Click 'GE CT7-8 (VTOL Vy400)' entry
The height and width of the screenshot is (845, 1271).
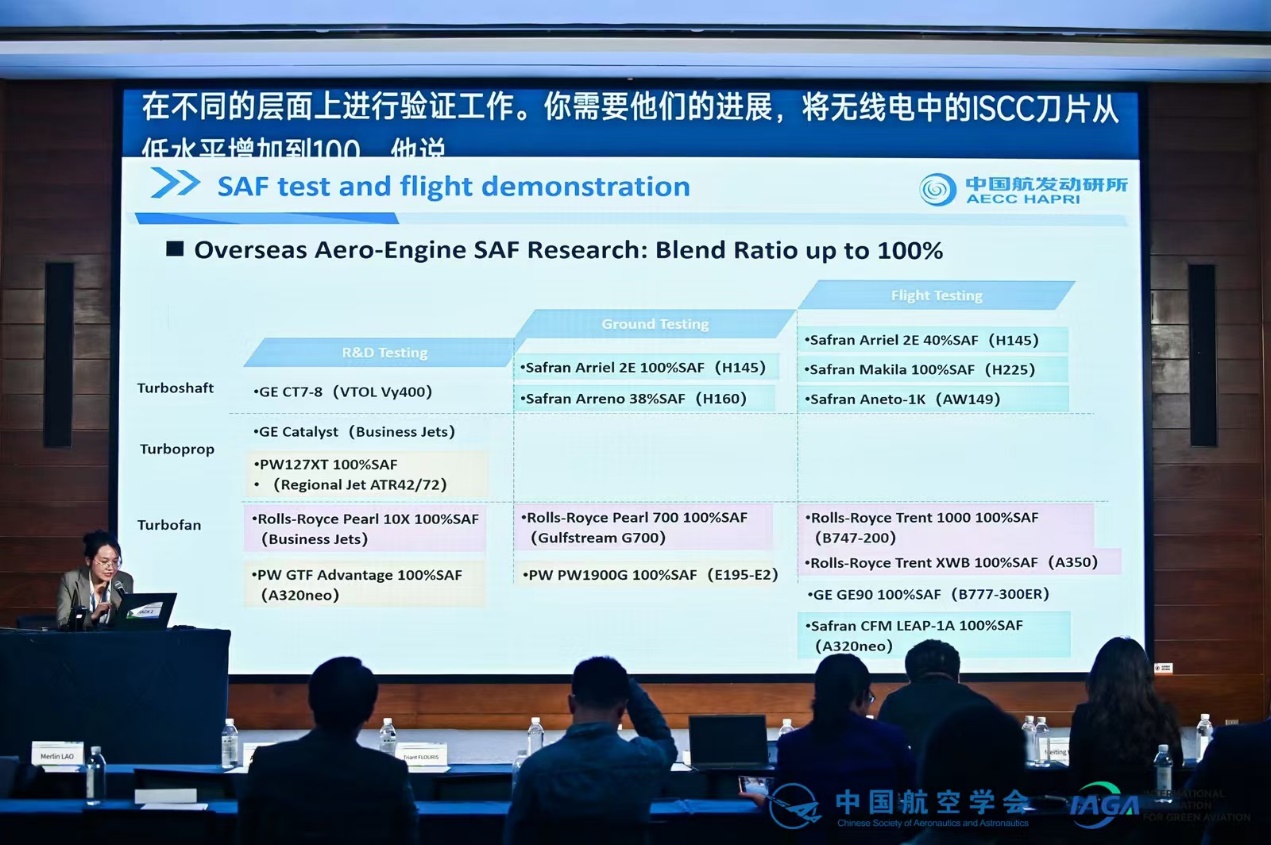(343, 392)
